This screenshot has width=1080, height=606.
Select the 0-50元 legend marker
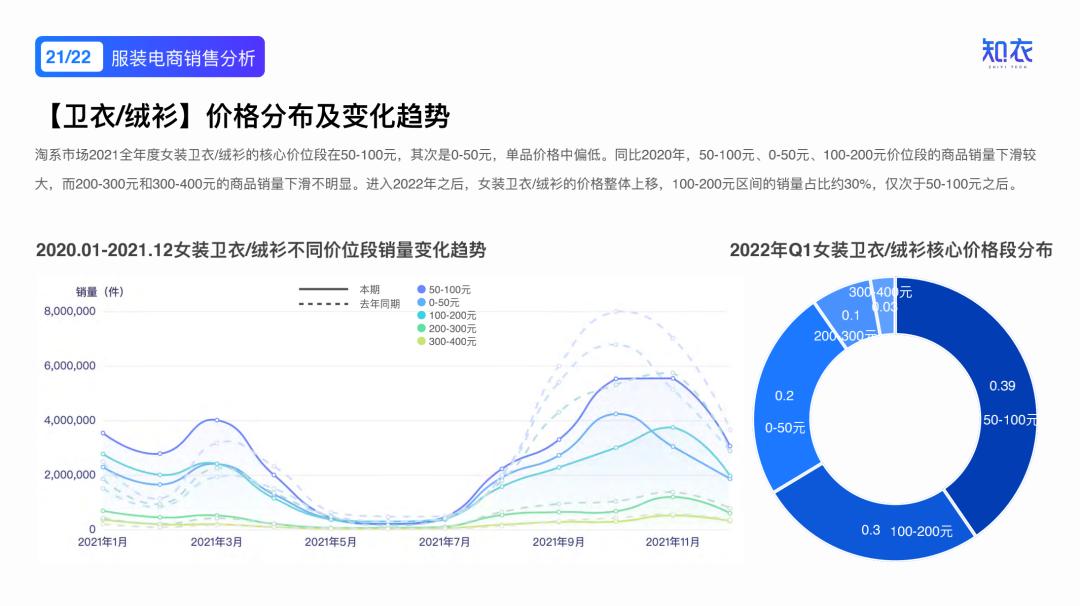(x=420, y=302)
